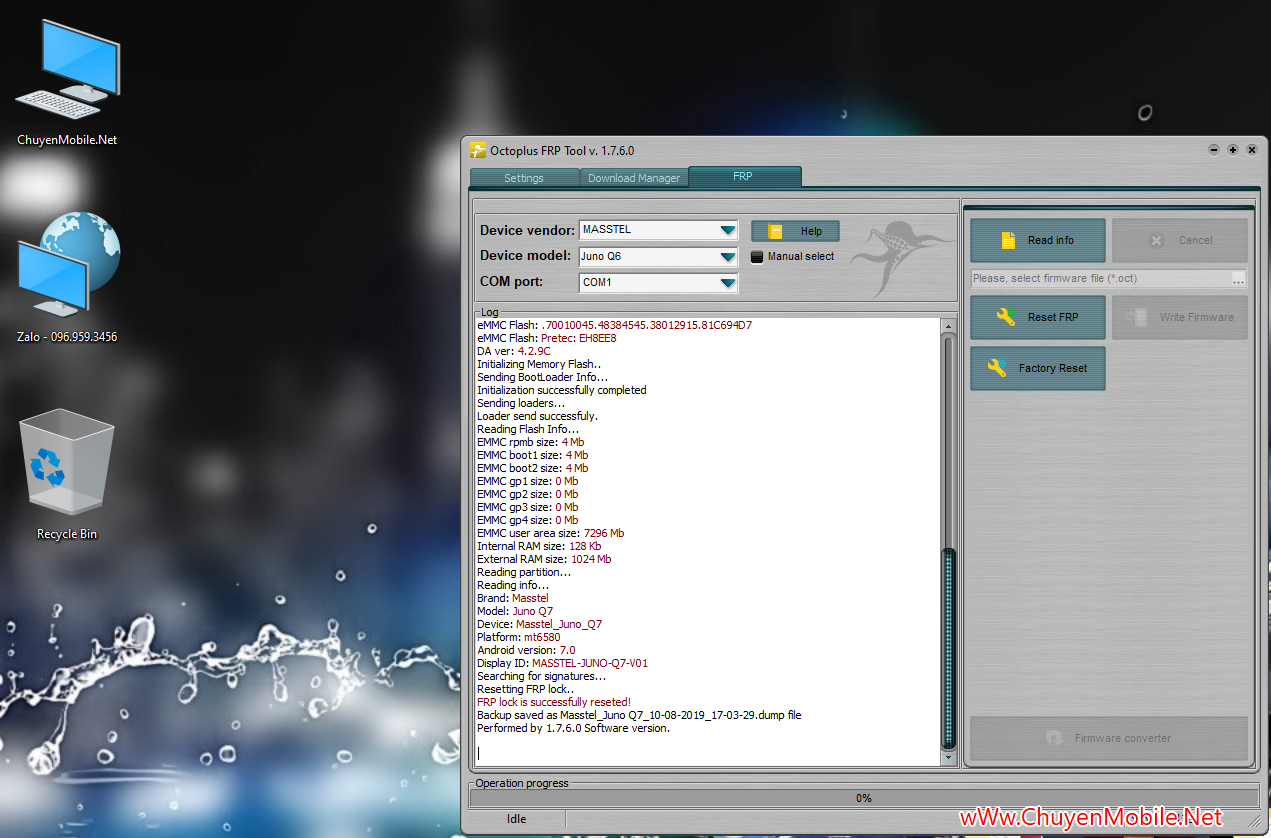Click log line 'EMMC user area size: 7296 Mb'
Image resolution: width=1271 pixels, height=838 pixels.
551,533
